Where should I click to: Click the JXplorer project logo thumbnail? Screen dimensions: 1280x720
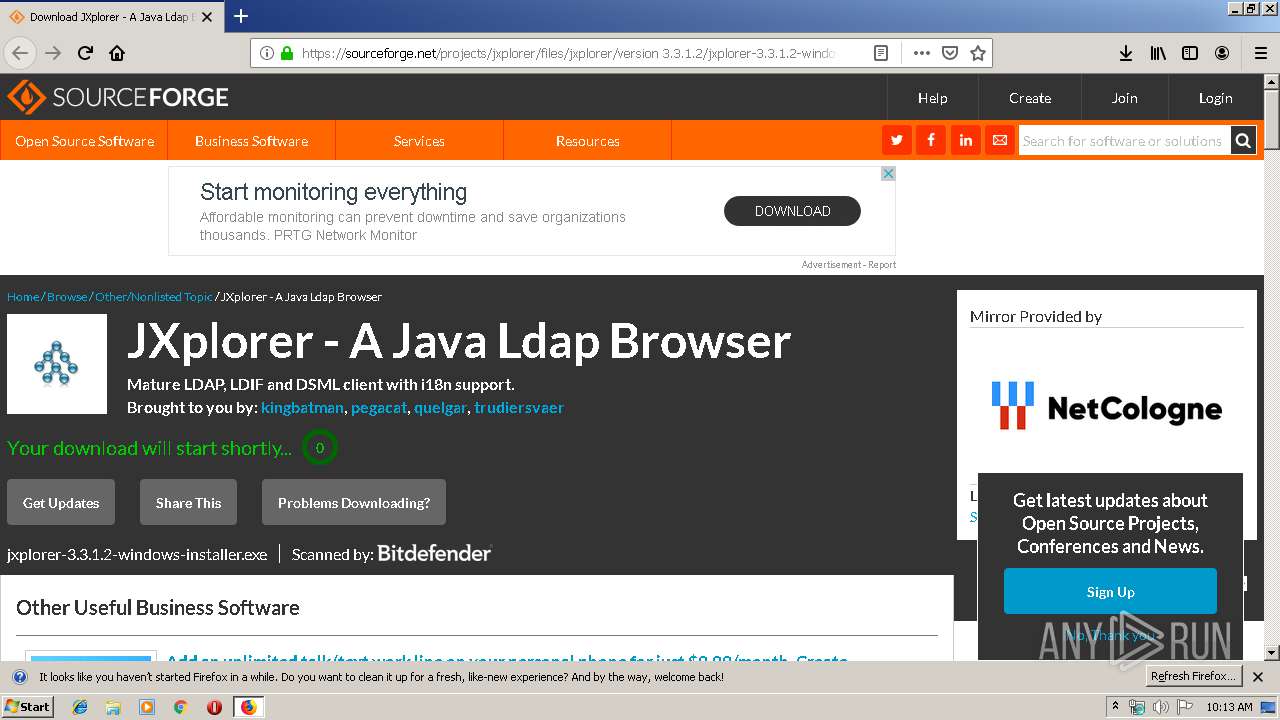pos(57,364)
